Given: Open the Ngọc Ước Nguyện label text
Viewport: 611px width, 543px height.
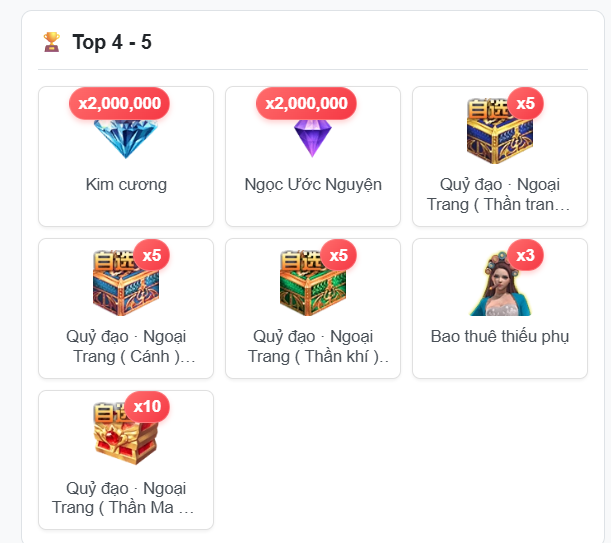Looking at the screenshot, I should 313,185.
